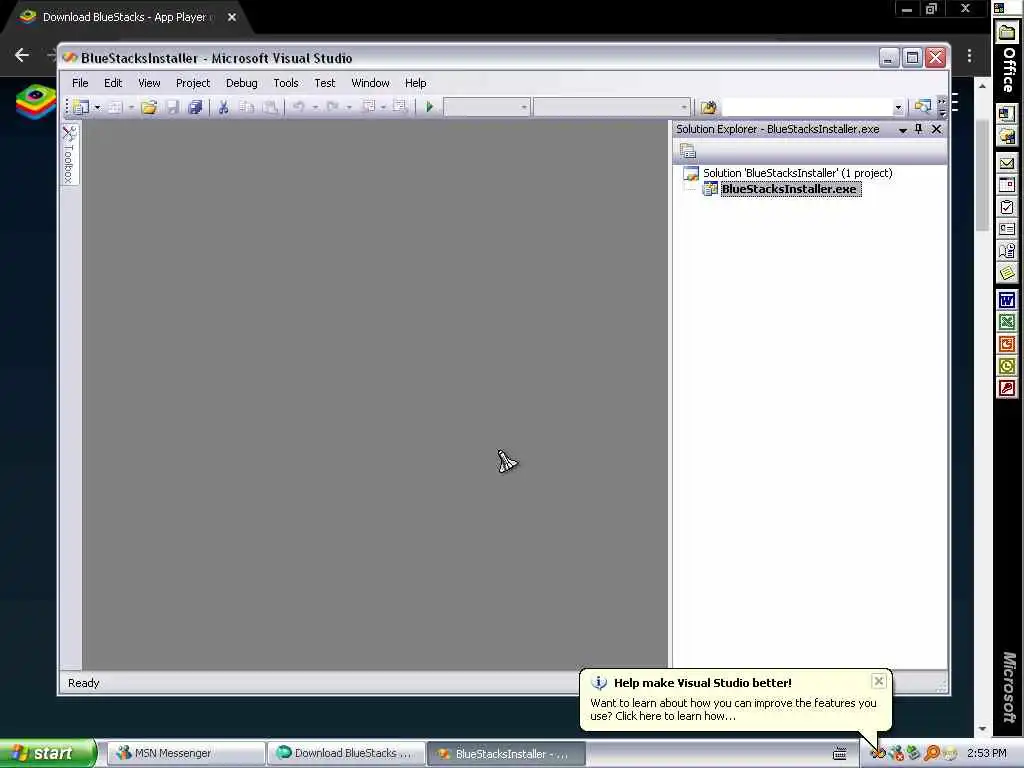The image size is (1024, 768).
Task: Click the Open File folder toolbar icon
Action: pyautogui.click(x=149, y=107)
